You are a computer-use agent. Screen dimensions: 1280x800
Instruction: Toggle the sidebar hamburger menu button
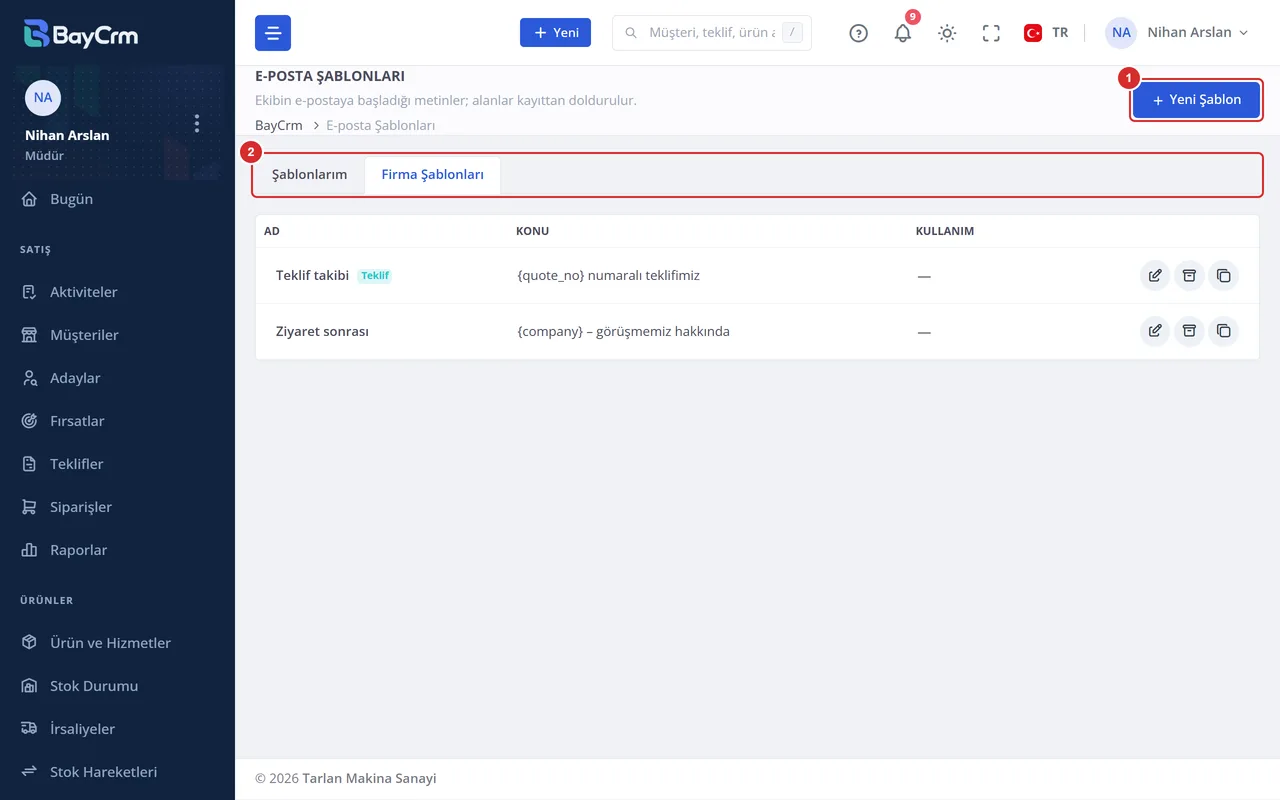pyautogui.click(x=273, y=33)
